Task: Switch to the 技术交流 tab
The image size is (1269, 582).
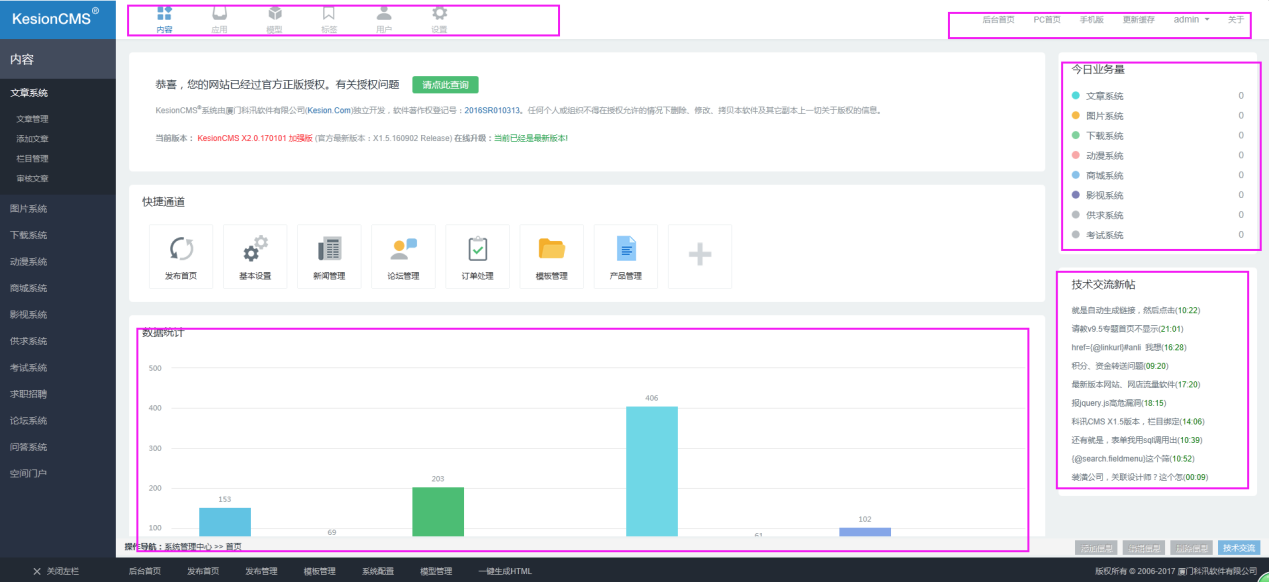Action: 1238,547
